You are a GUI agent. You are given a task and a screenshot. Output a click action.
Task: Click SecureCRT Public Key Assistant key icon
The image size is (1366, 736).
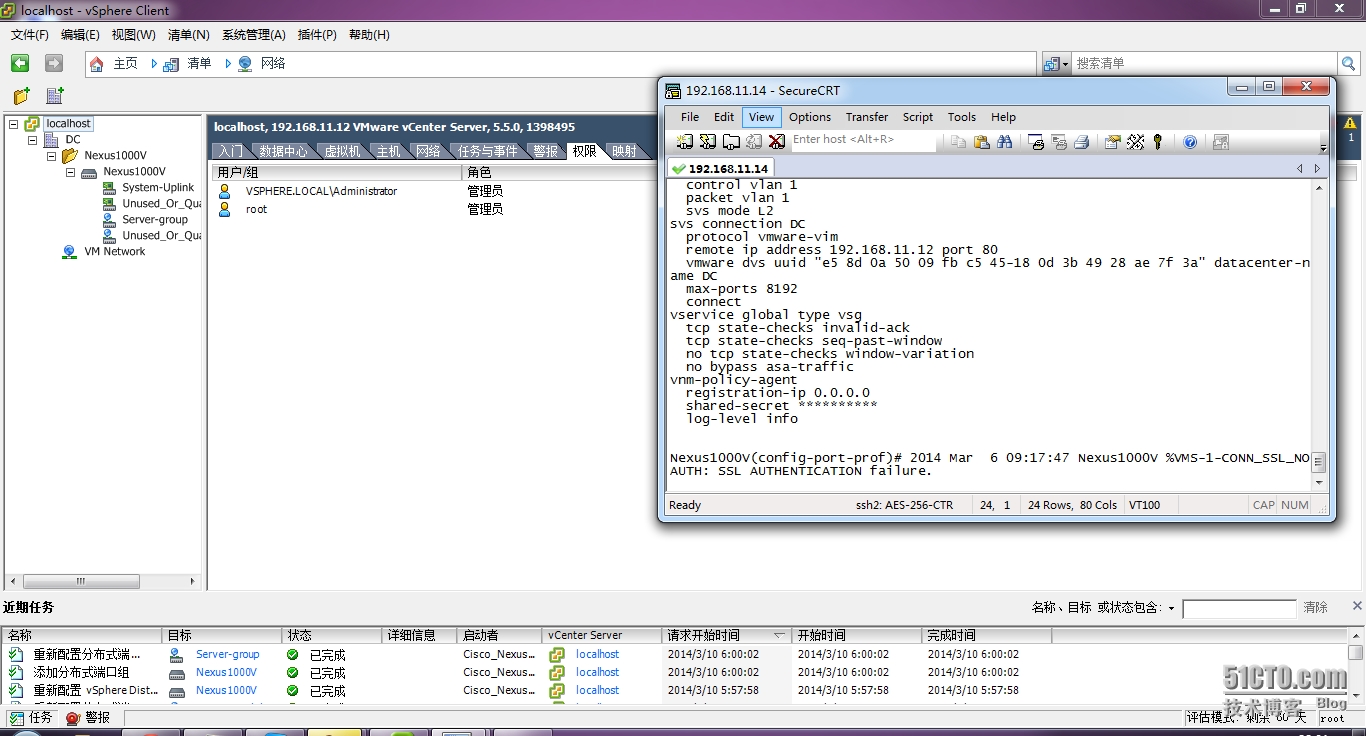tap(1158, 142)
